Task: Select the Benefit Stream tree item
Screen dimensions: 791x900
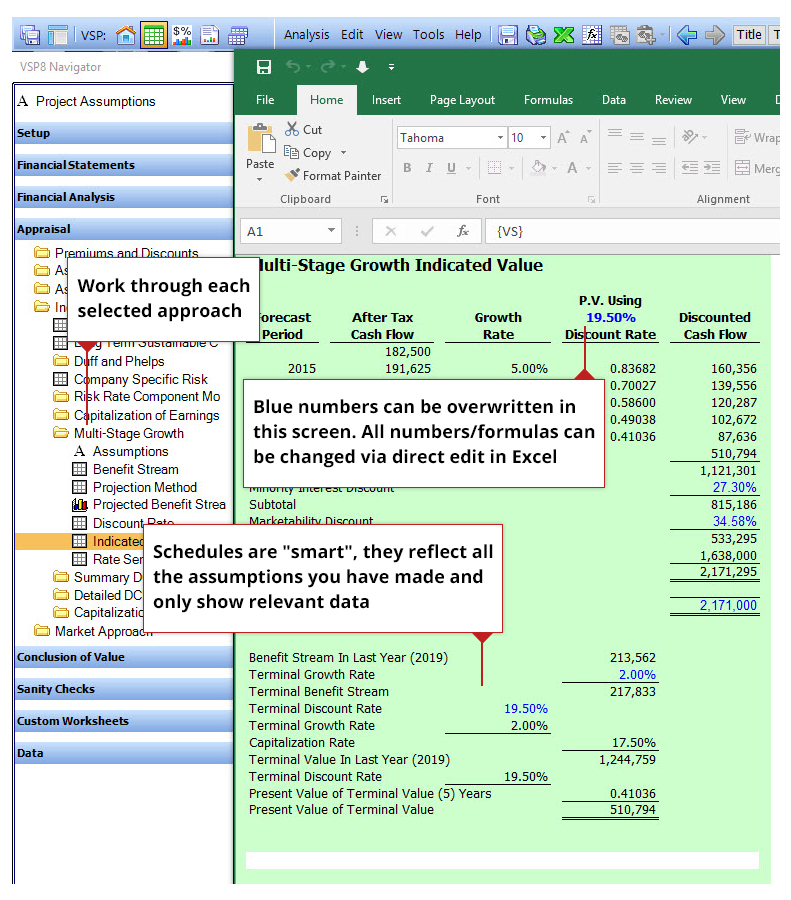Action: (135, 470)
